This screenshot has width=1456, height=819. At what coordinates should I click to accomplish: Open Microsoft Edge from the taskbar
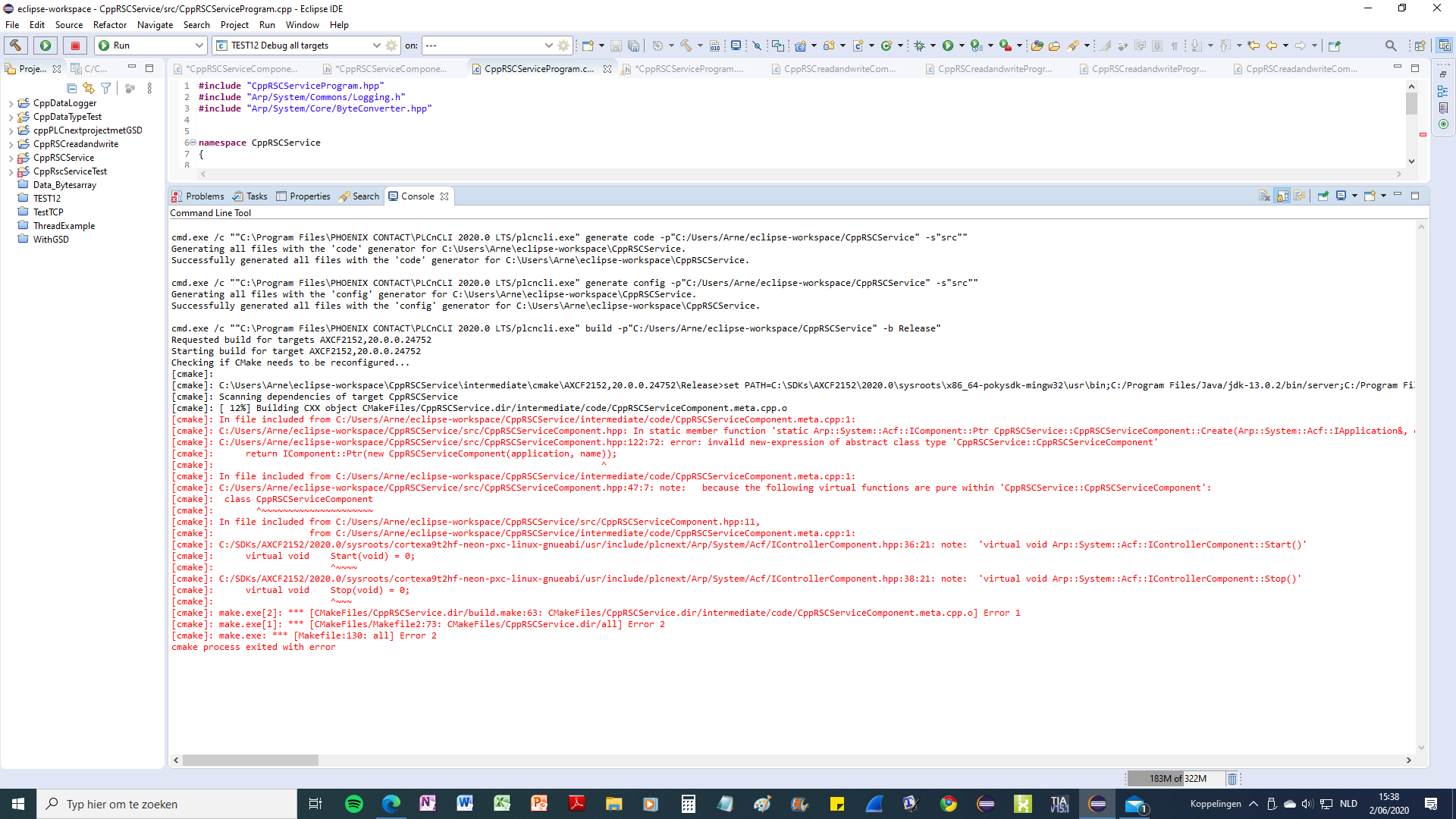[391, 804]
